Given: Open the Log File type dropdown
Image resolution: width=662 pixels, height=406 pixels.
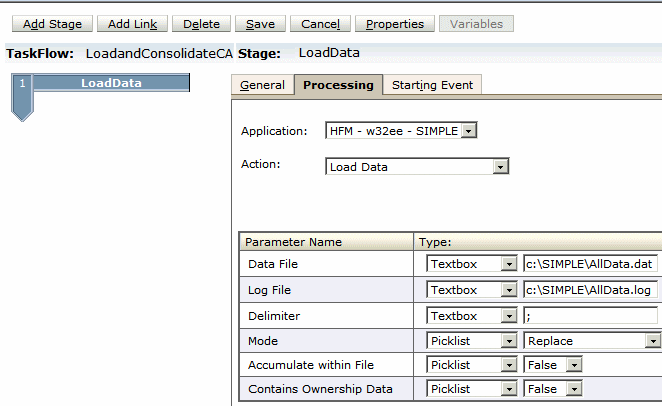Looking at the screenshot, I should click(511, 290).
